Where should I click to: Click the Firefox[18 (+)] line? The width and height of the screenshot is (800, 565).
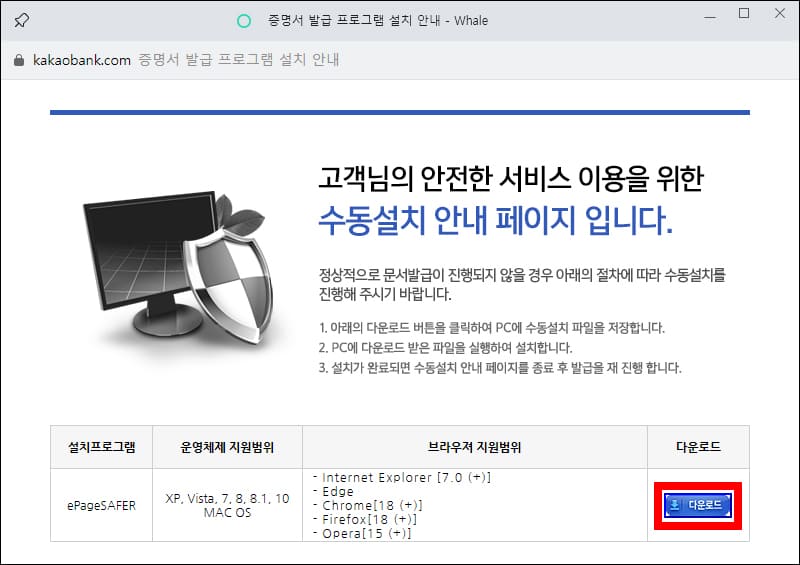click(x=365, y=519)
